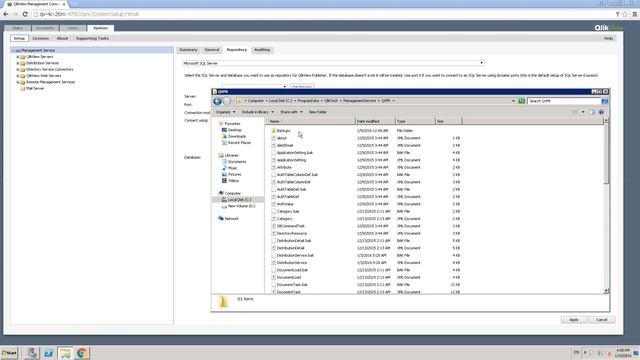The width and height of the screenshot is (640, 360).
Task: Select Management Service tree root
Action: [38, 51]
